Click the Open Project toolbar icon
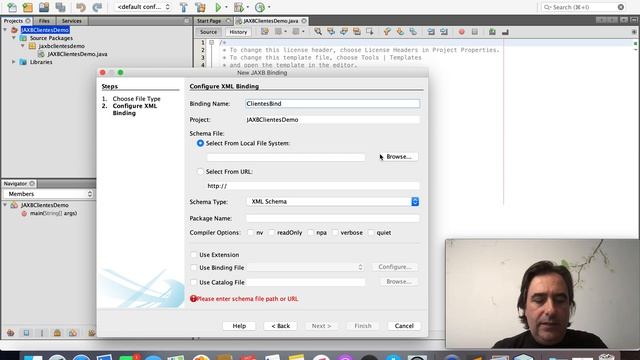Image resolution: width=640 pixels, height=360 pixels. [x=44, y=7]
